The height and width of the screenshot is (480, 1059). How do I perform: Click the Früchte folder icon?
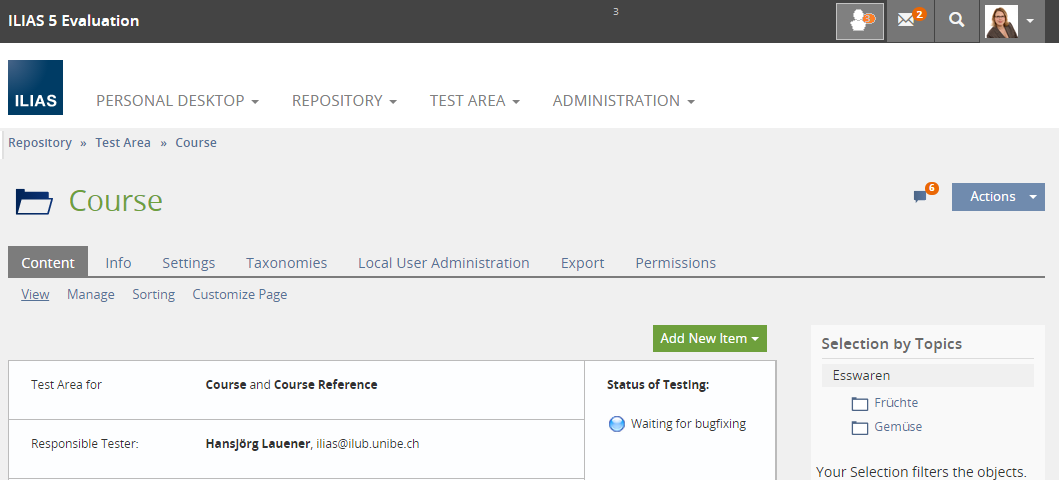pos(860,404)
